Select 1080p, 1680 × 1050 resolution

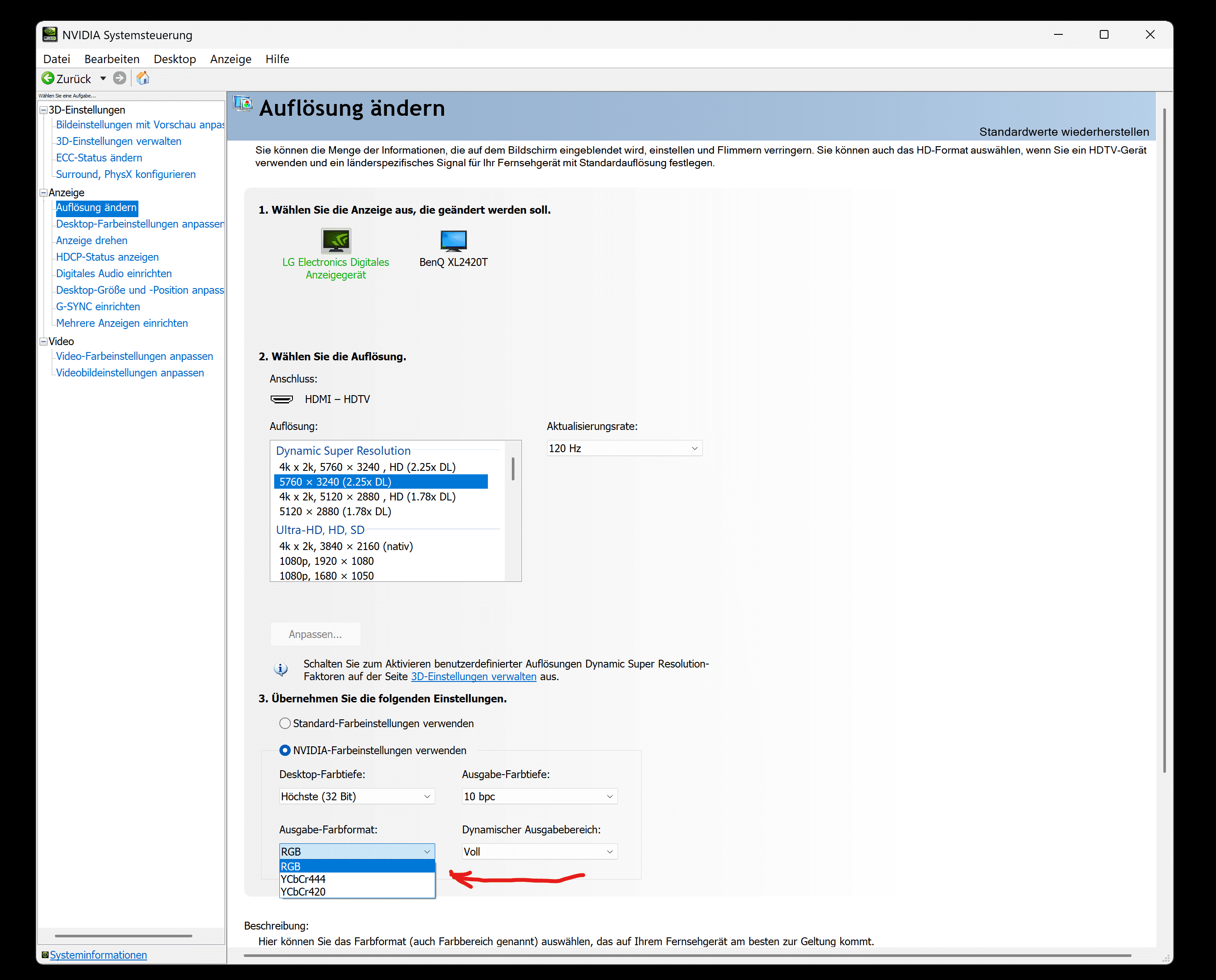point(381,576)
